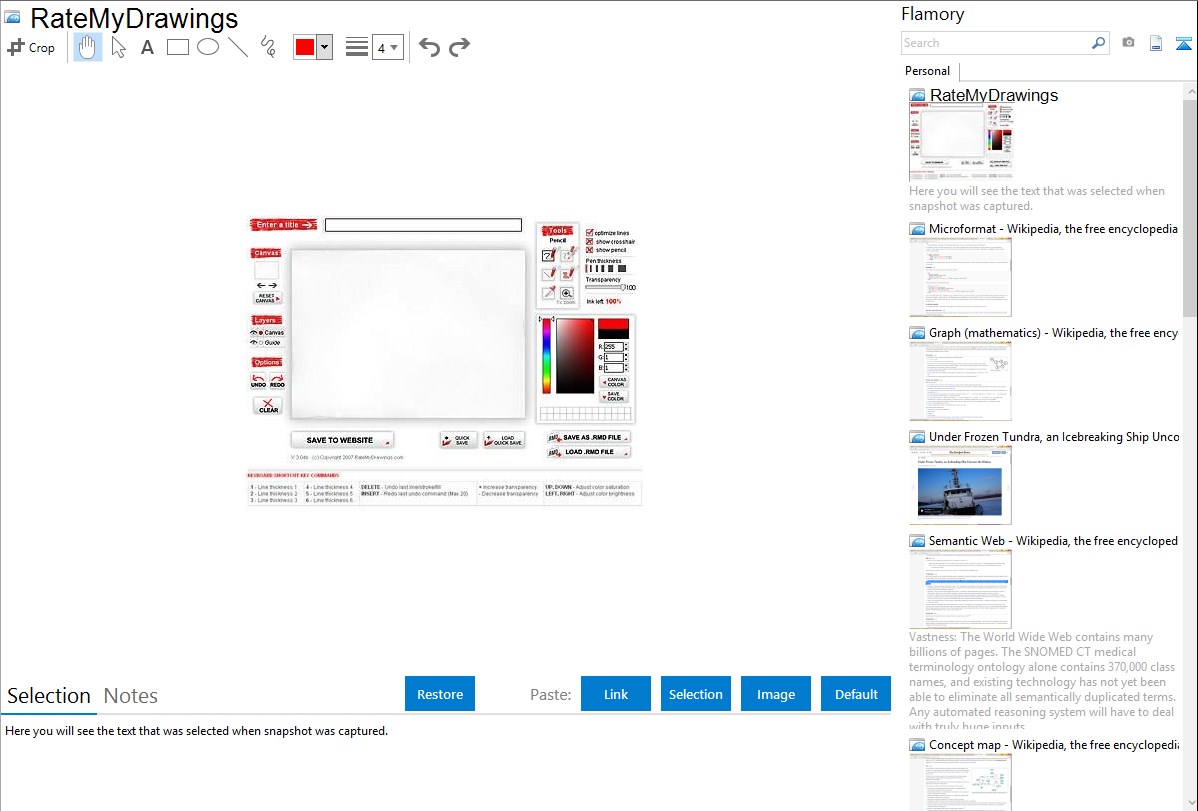Redo the last annotation
This screenshot has height=811, width=1198.
(459, 47)
